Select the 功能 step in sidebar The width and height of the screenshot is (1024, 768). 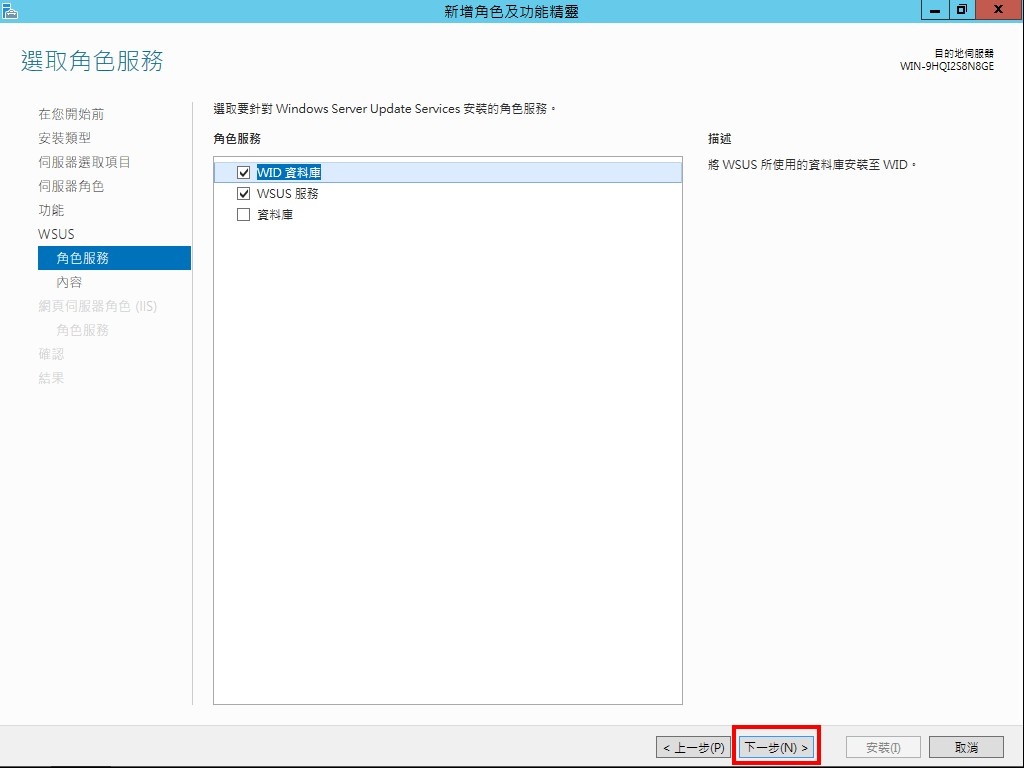[51, 210]
